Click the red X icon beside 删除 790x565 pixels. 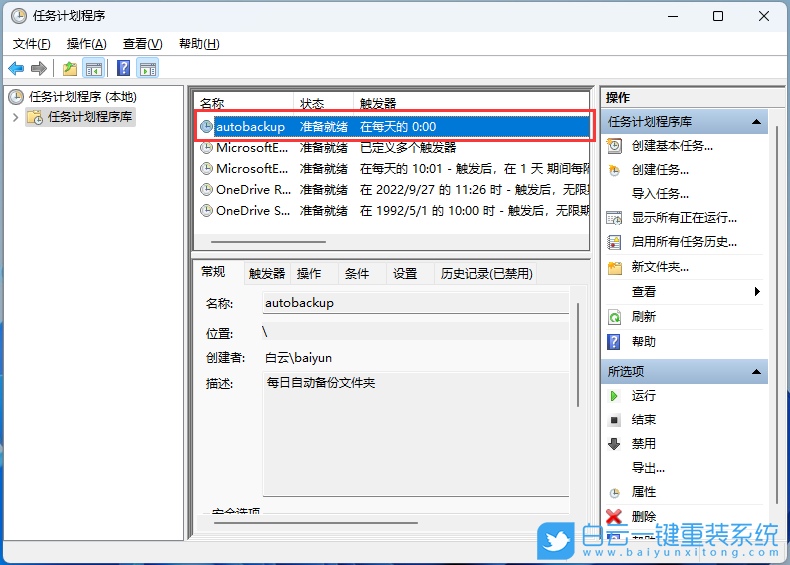click(614, 517)
